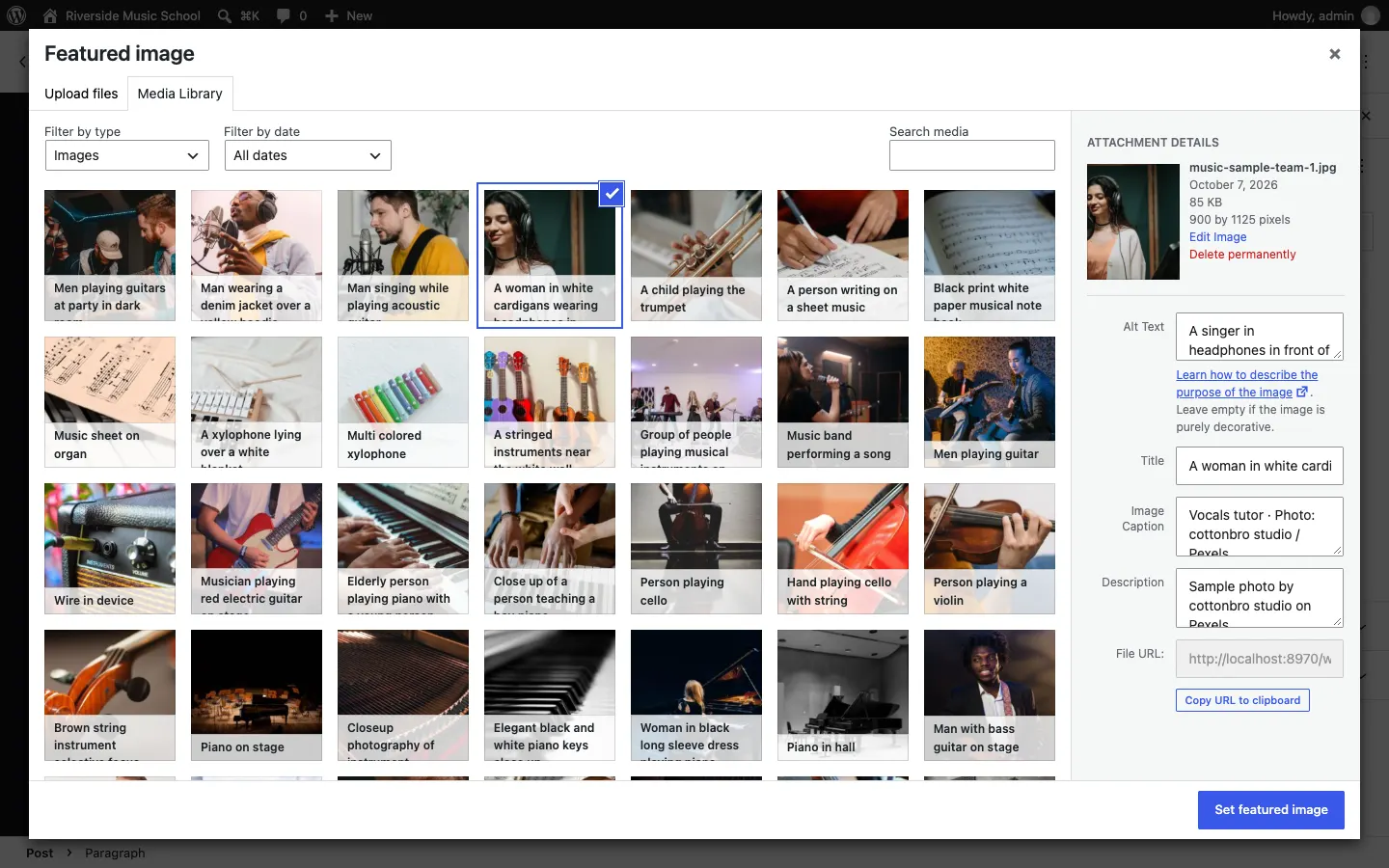Edit the Description textarea
This screenshot has width=1389, height=868.
(1260, 598)
